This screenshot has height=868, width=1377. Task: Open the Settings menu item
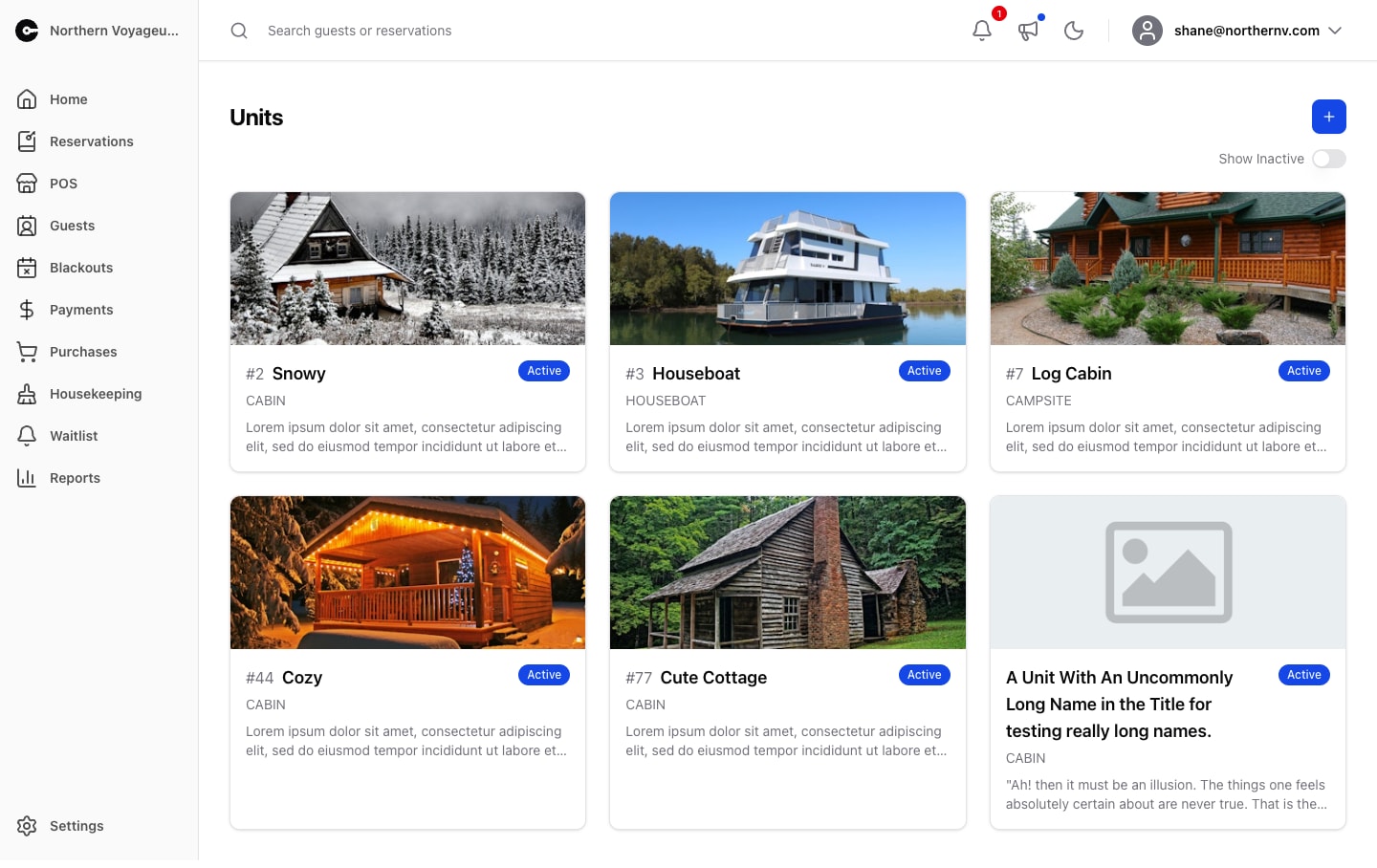point(99,826)
